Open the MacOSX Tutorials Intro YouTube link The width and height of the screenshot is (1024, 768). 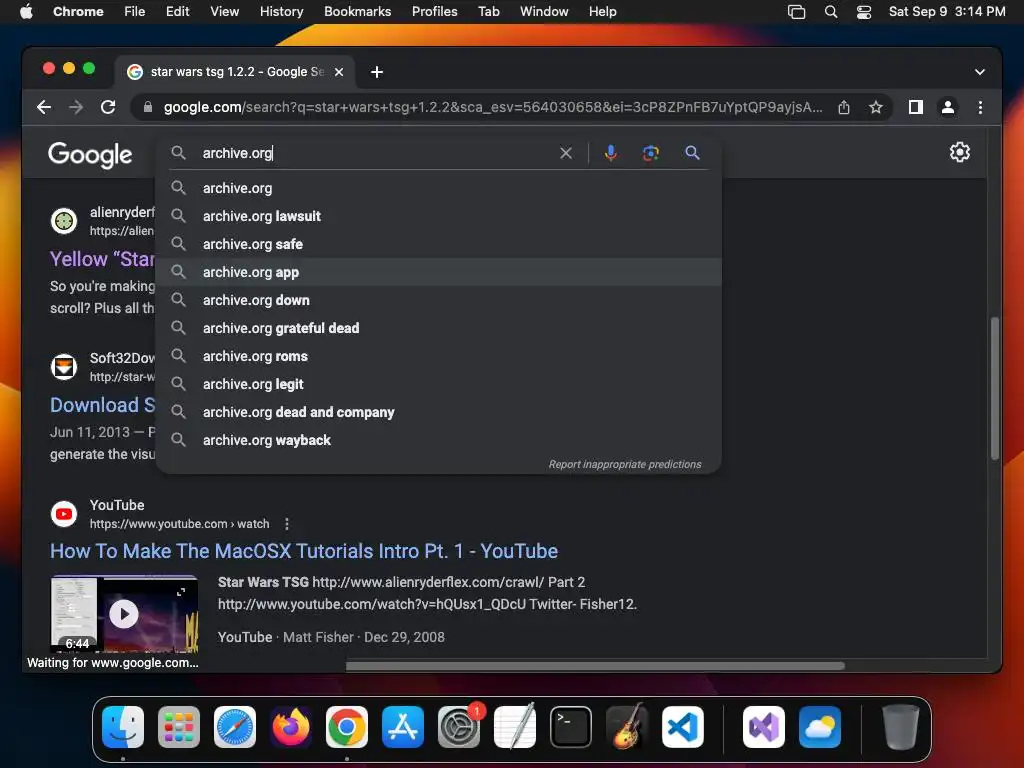(304, 551)
